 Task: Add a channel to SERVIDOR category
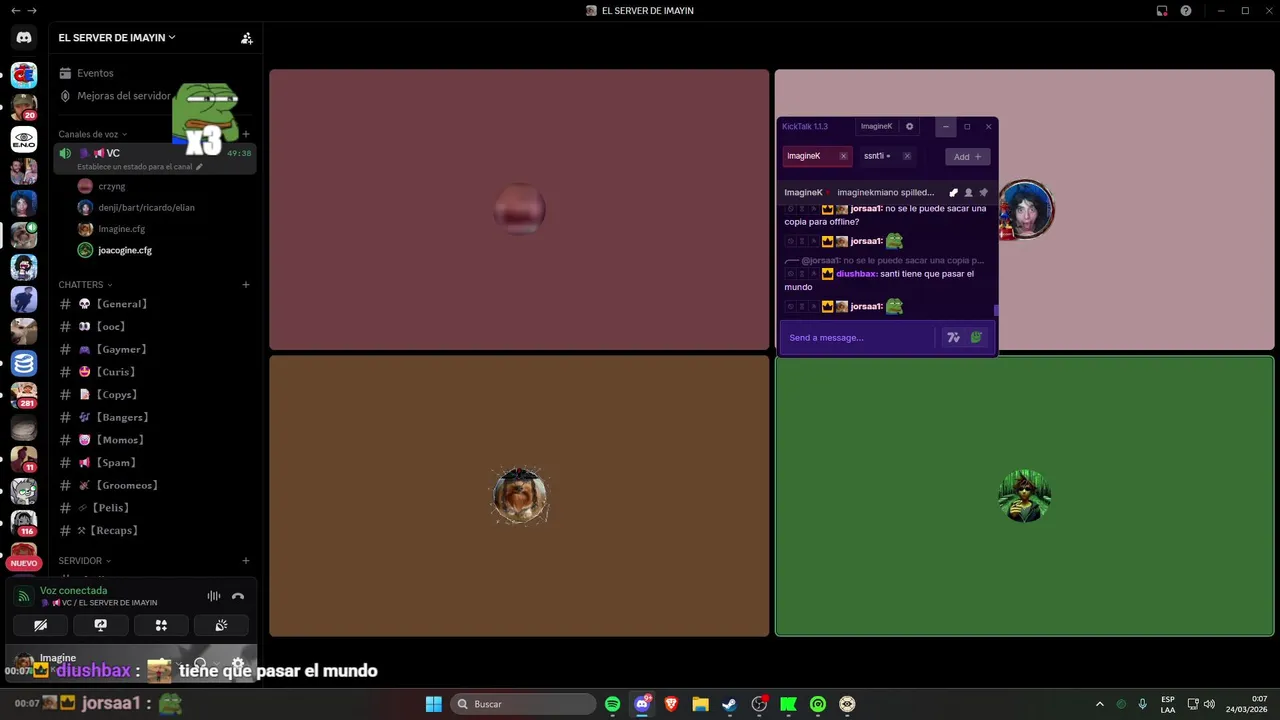(246, 561)
